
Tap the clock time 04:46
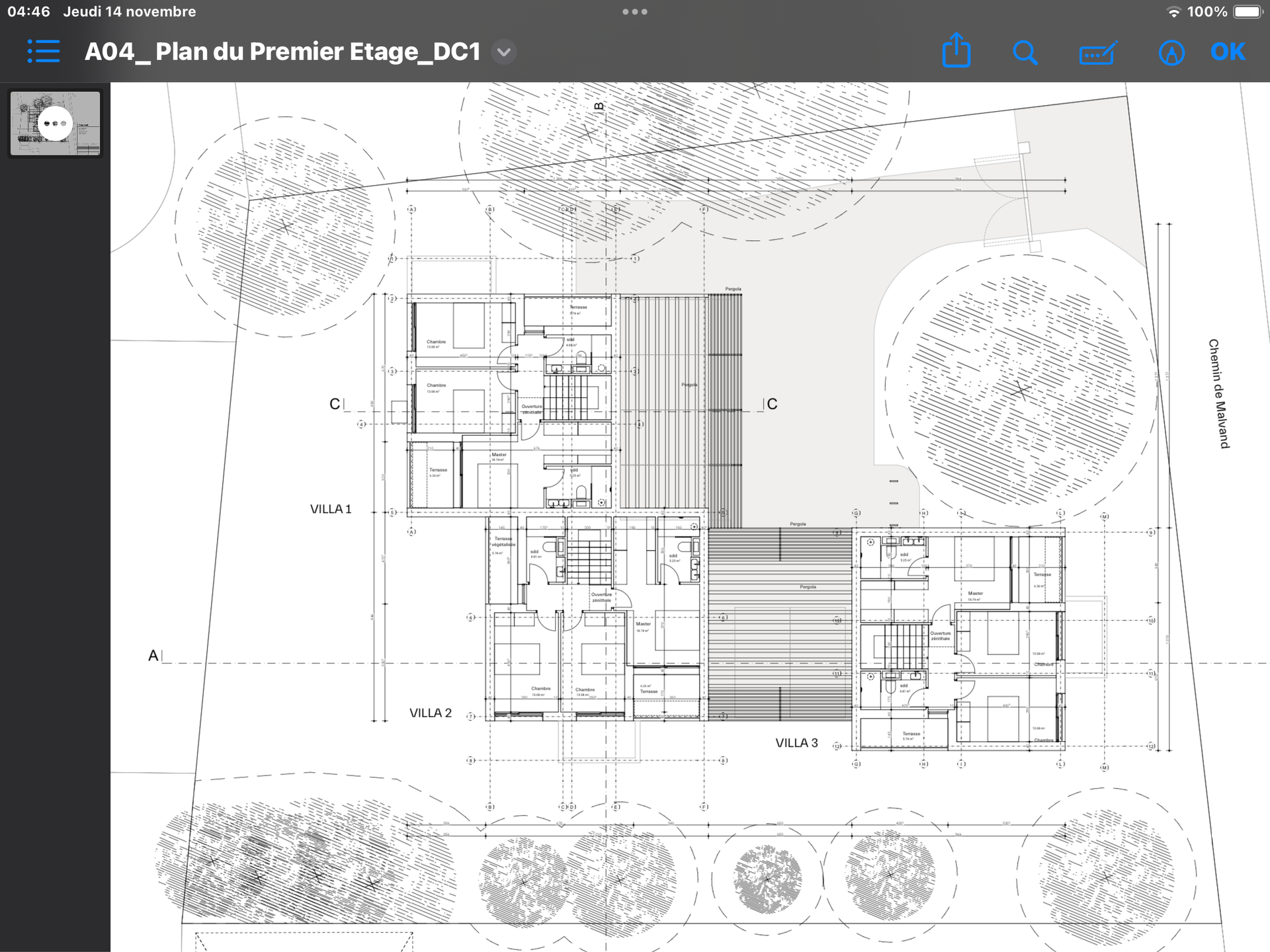[x=28, y=12]
